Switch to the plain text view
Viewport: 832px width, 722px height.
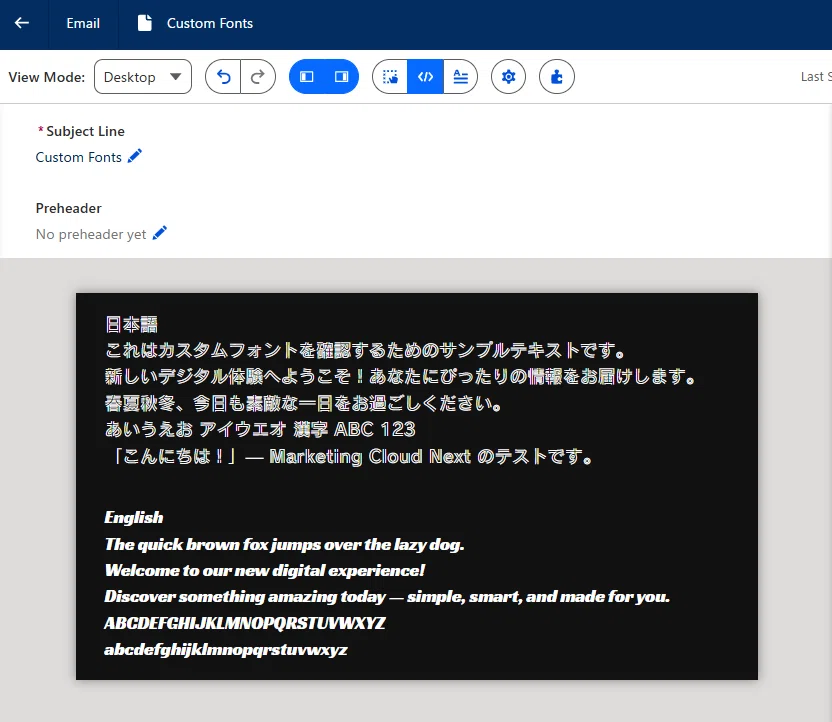[x=461, y=77]
